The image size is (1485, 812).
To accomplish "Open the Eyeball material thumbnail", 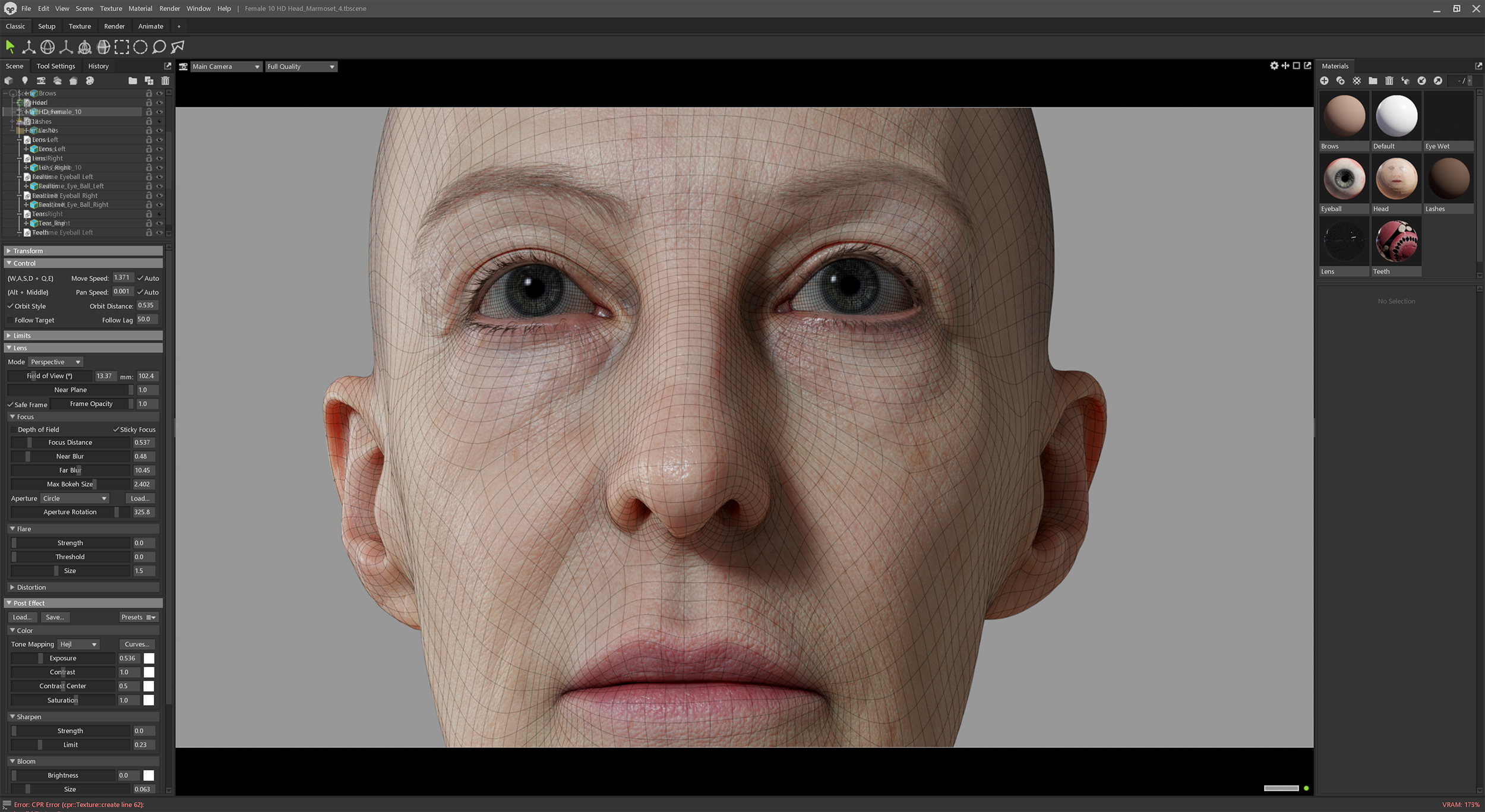I will [x=1344, y=178].
